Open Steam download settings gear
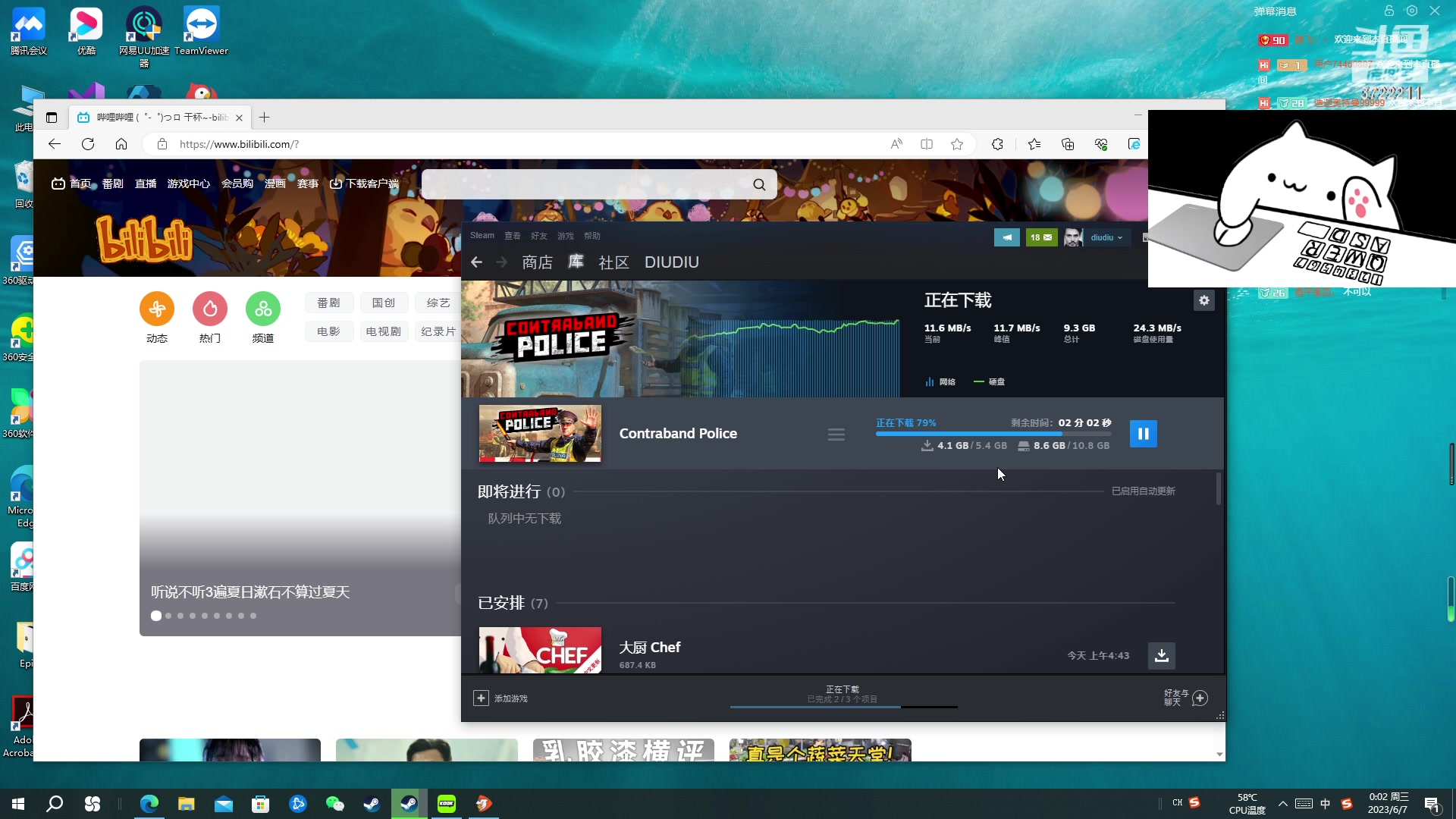Screen dimensions: 1456x819 [1203, 300]
